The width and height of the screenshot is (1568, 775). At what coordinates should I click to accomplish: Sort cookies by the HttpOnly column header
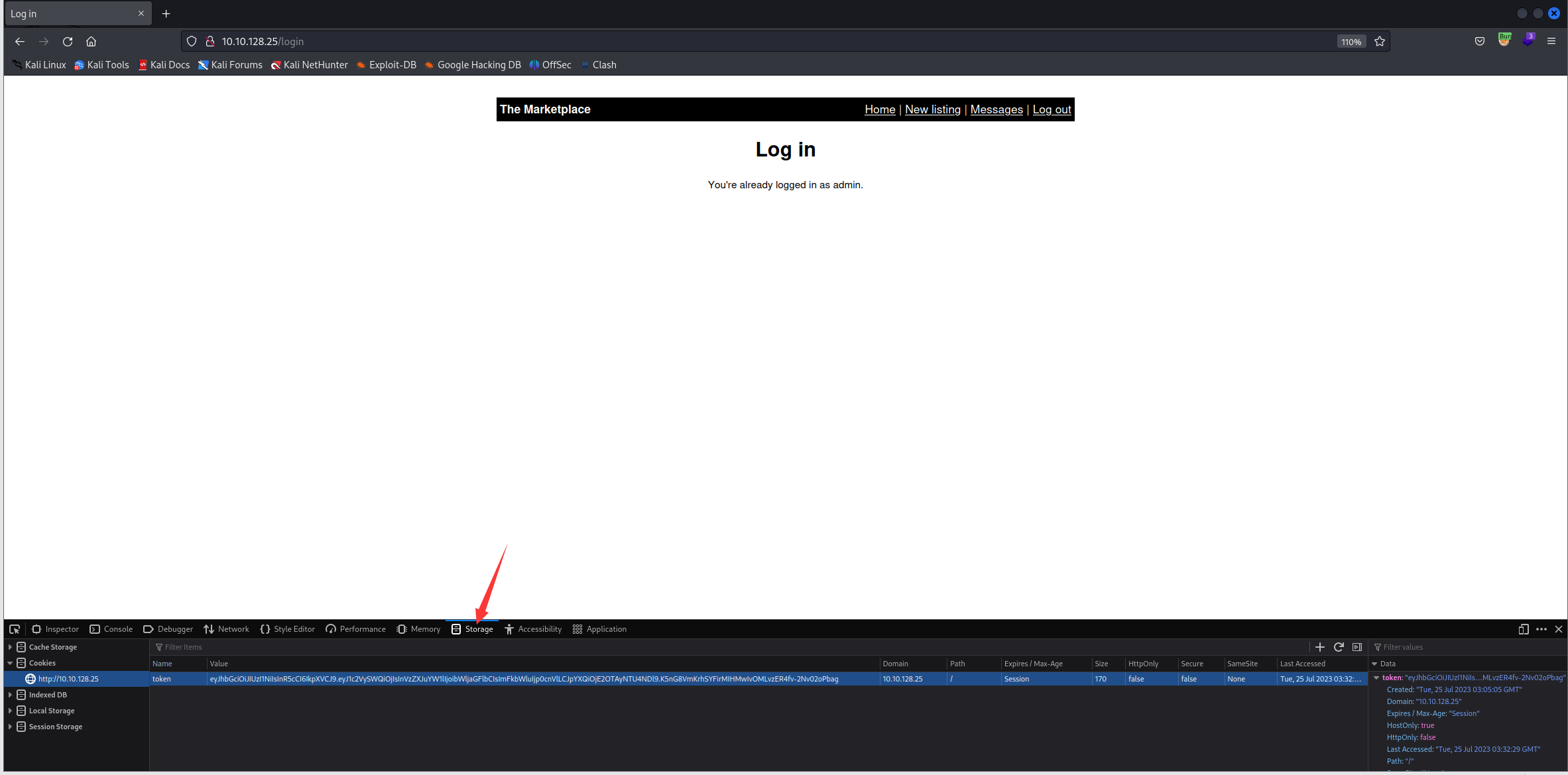click(1143, 664)
